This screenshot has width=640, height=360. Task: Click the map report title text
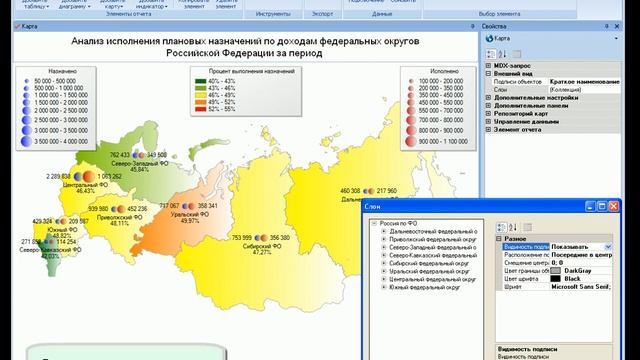coord(245,47)
